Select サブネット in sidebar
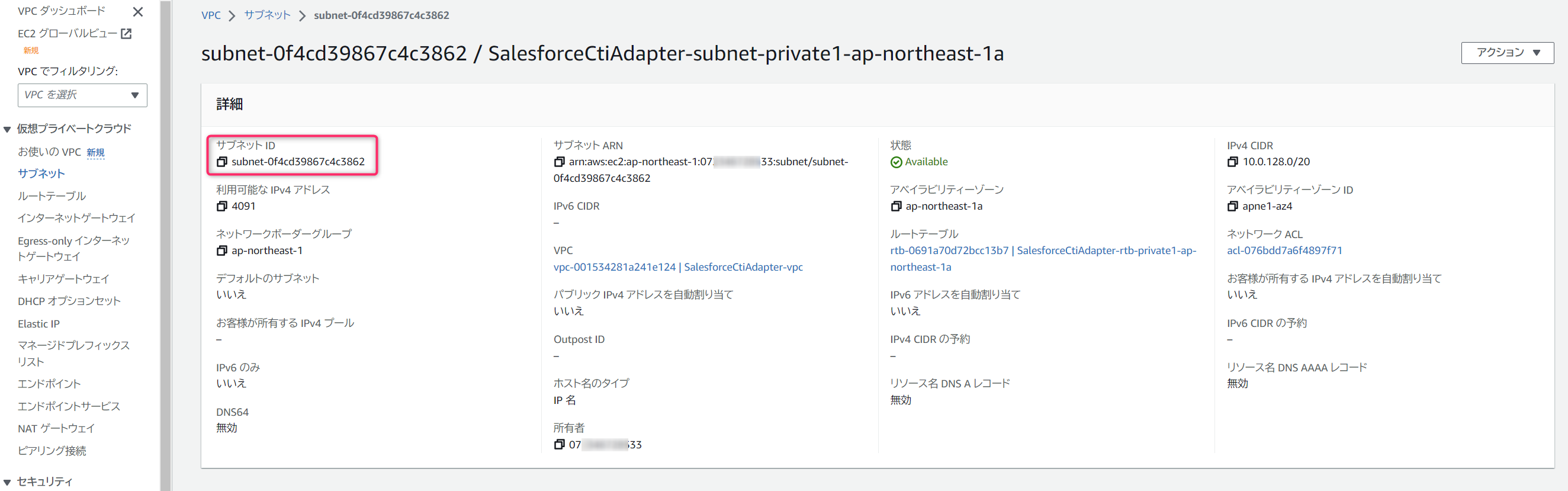 [x=41, y=174]
